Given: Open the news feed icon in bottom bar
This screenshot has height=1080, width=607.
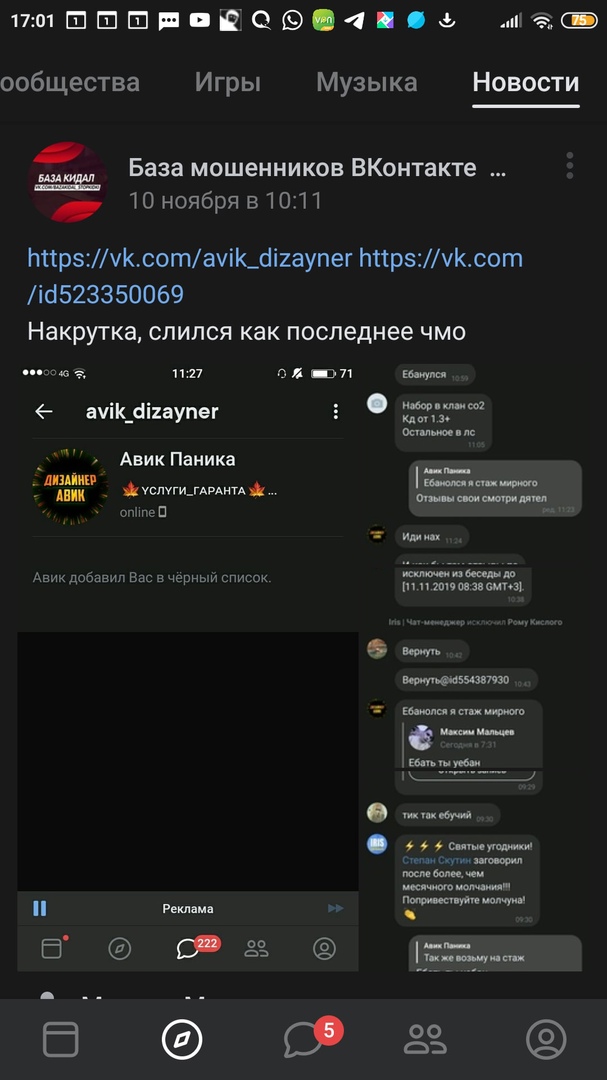Looking at the screenshot, I should [x=61, y=1039].
